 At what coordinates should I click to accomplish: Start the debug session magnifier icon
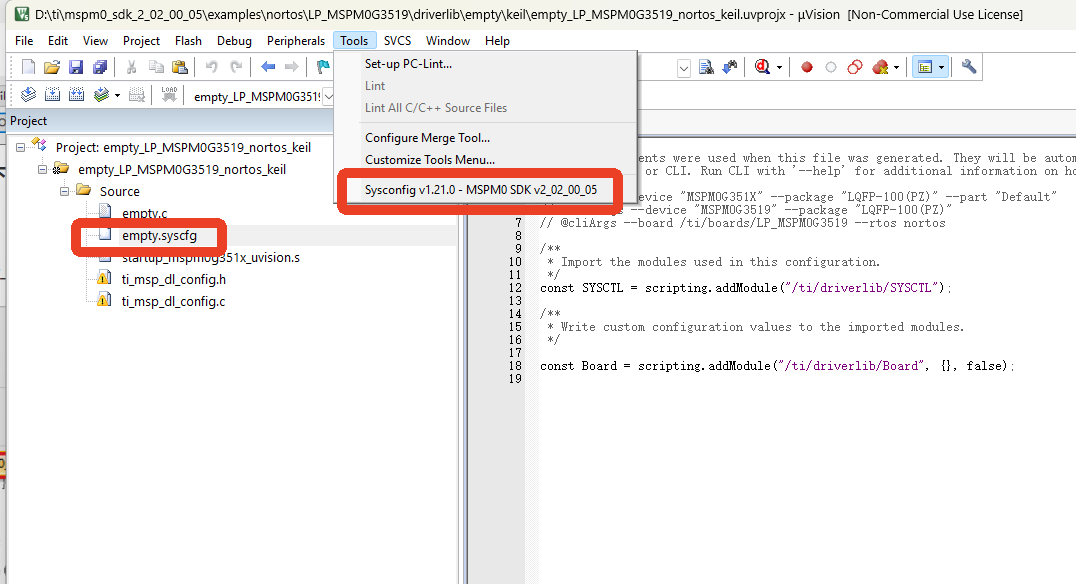click(762, 67)
